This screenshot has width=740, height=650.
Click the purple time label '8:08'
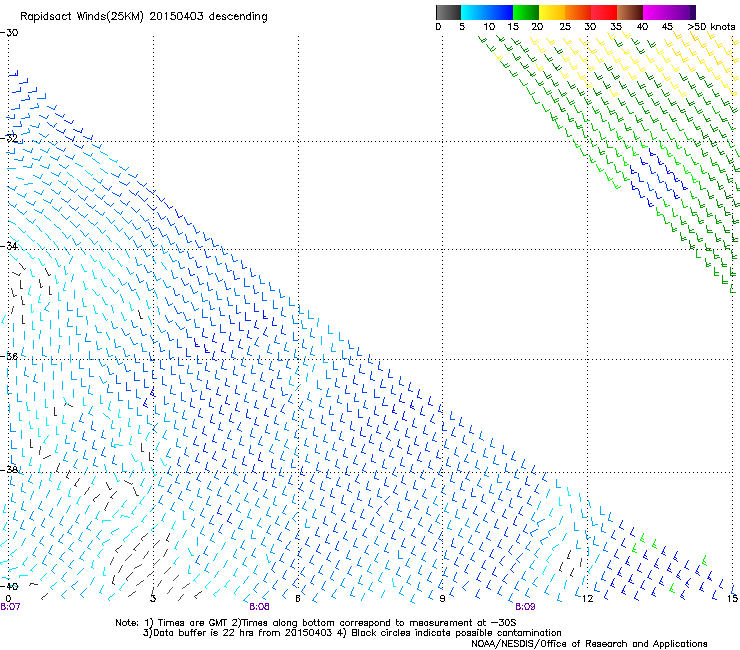coord(260,607)
